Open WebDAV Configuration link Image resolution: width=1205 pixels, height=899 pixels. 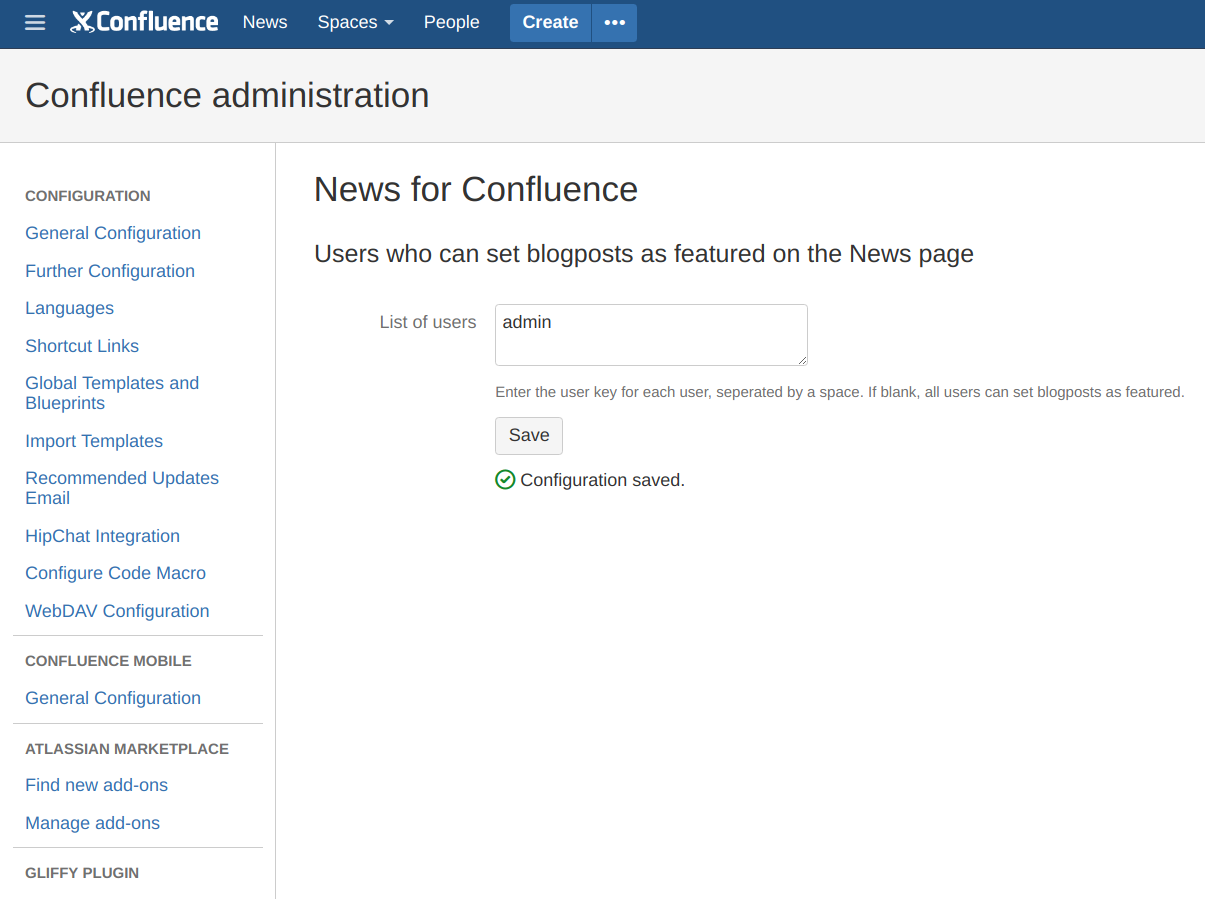point(117,611)
